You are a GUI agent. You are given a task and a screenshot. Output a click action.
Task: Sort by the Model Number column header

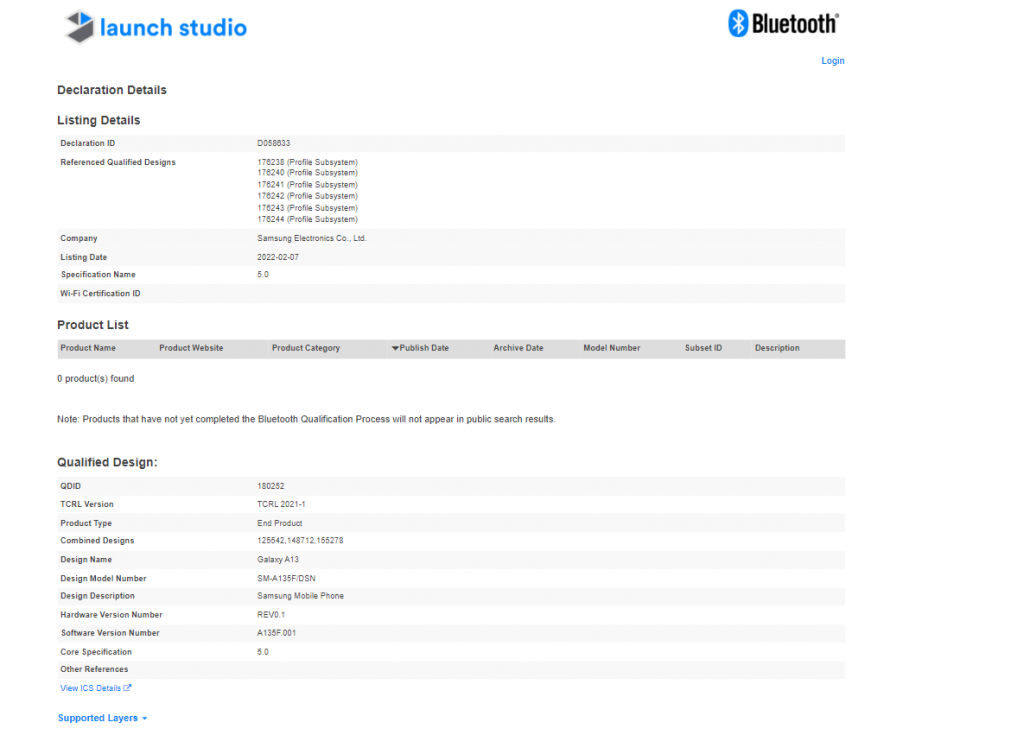(x=611, y=348)
